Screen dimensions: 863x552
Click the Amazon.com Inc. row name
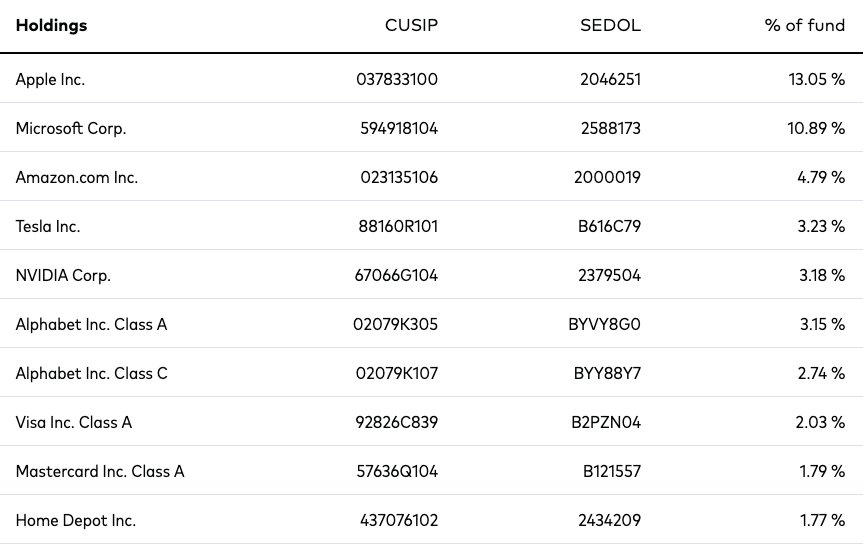[77, 177]
